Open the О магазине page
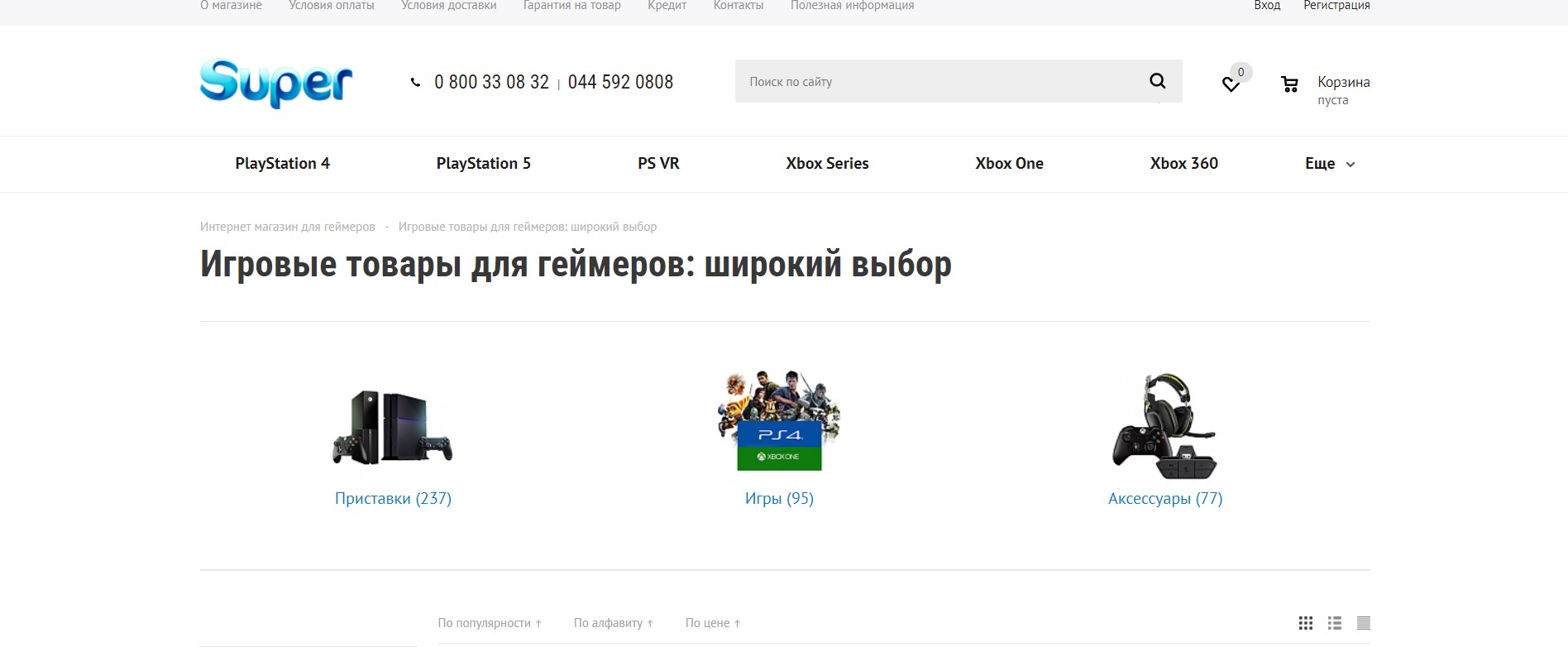The image size is (1568, 647). point(231,6)
